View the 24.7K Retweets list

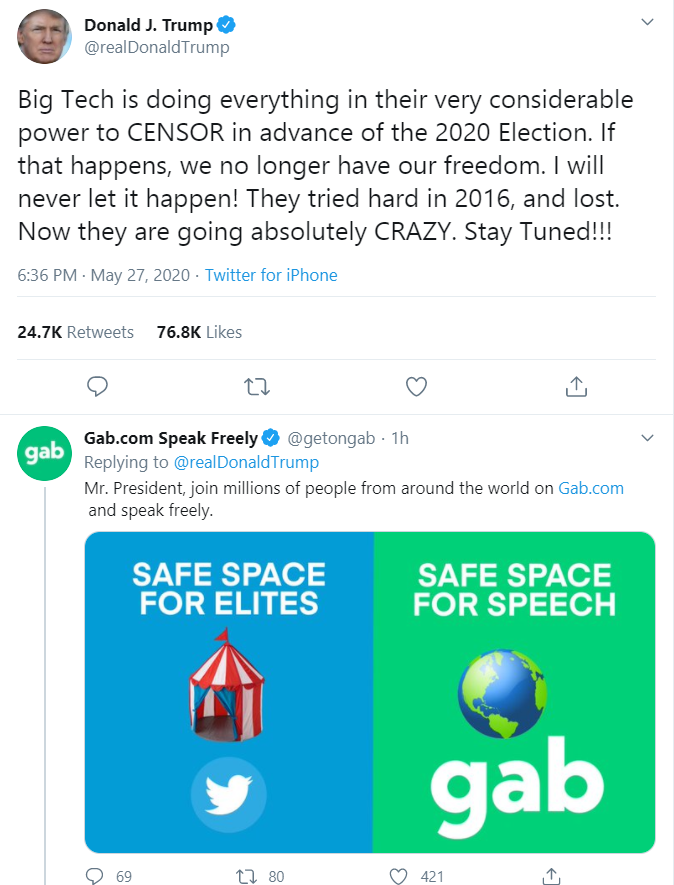click(x=76, y=332)
